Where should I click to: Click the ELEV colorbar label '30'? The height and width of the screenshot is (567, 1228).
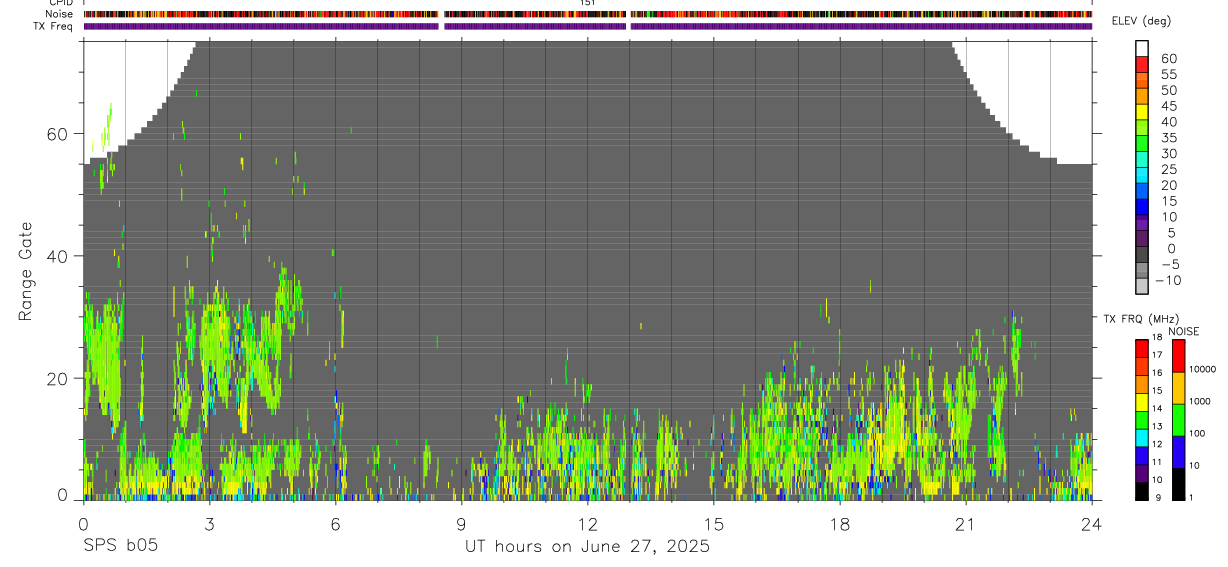(1168, 154)
